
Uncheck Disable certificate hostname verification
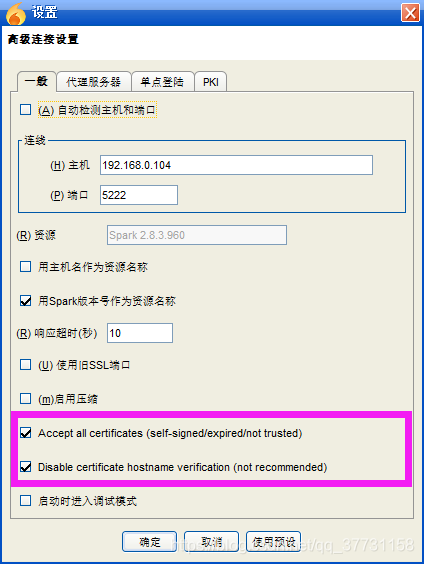point(26,467)
